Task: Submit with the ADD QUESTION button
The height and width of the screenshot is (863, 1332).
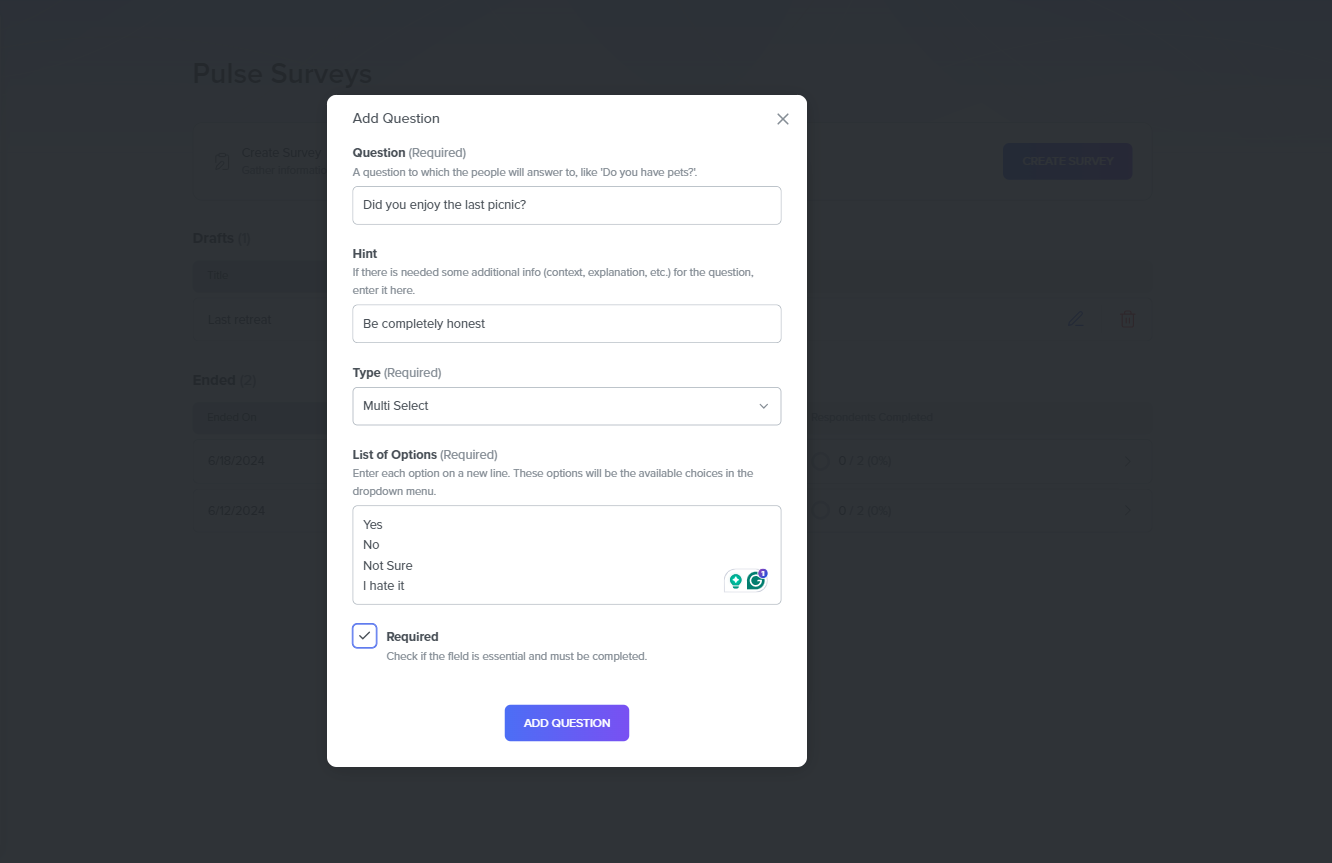Action: coord(567,723)
